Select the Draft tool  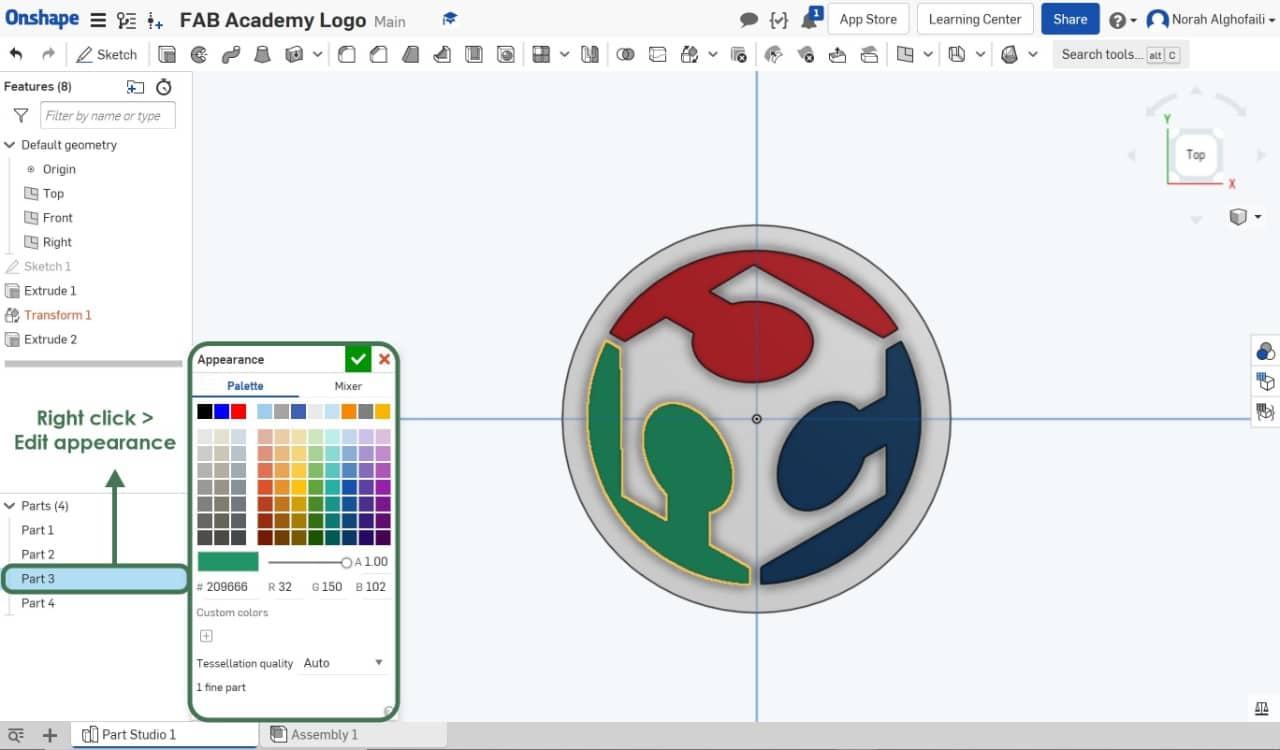411,54
